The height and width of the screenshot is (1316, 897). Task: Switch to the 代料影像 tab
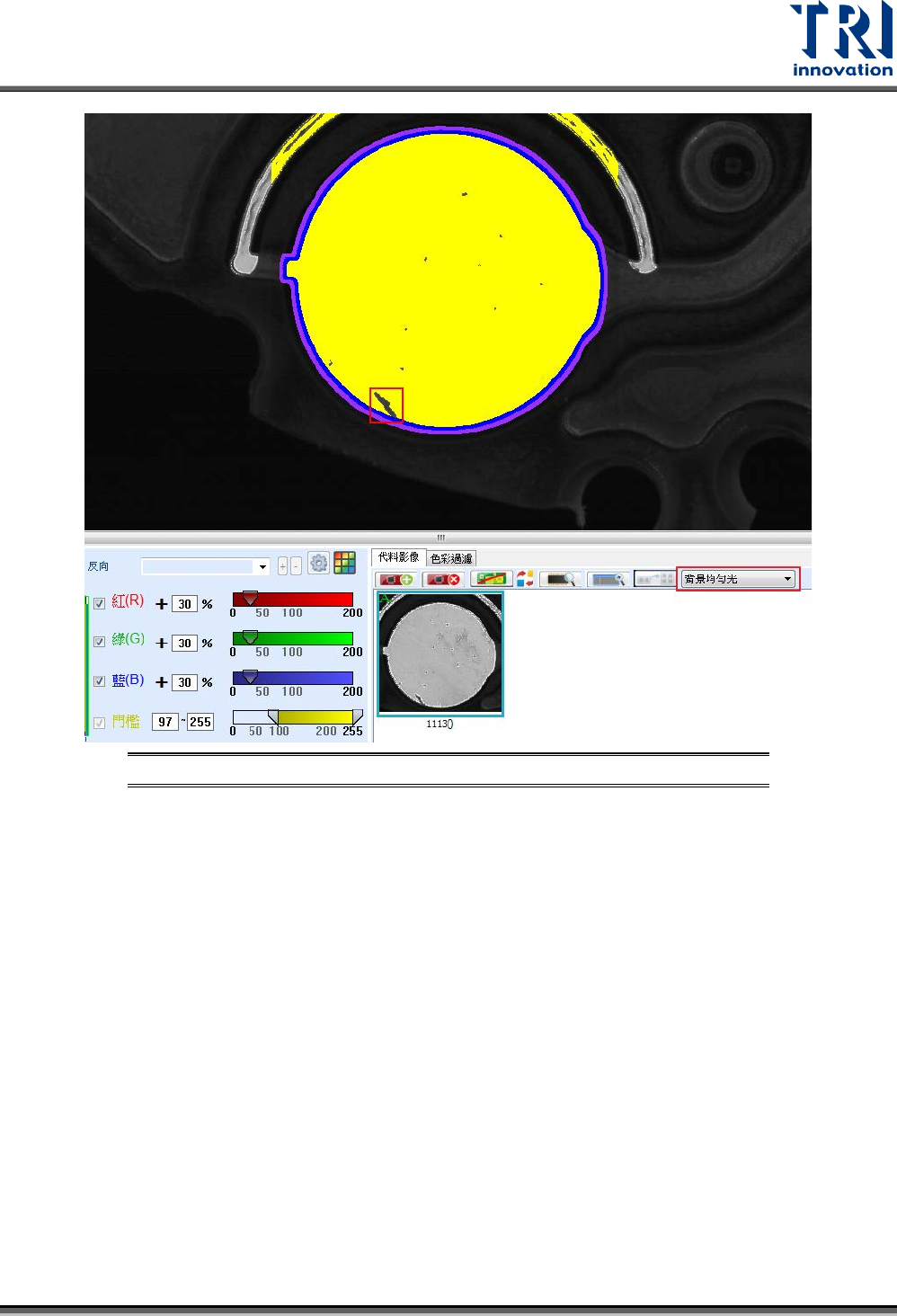tap(398, 557)
